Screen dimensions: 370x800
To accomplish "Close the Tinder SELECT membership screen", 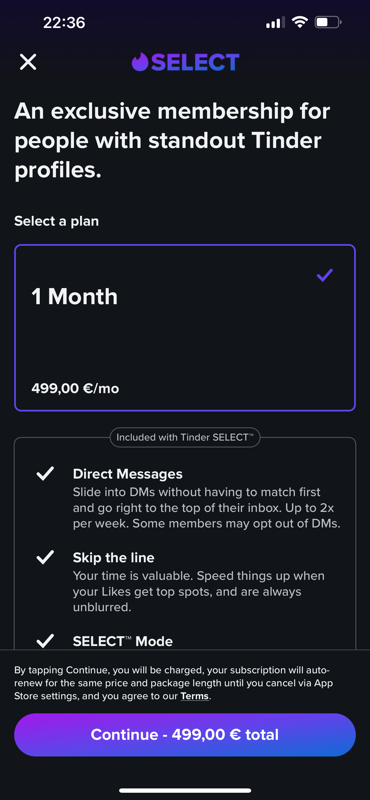I will 28,62.
